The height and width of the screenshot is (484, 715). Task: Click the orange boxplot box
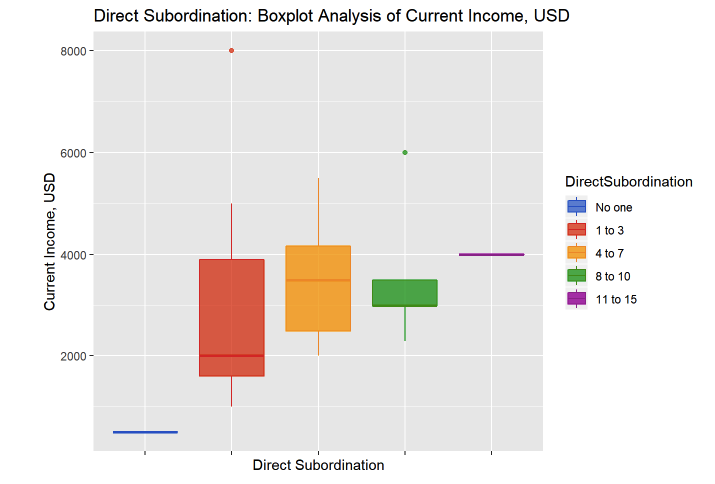[318, 288]
